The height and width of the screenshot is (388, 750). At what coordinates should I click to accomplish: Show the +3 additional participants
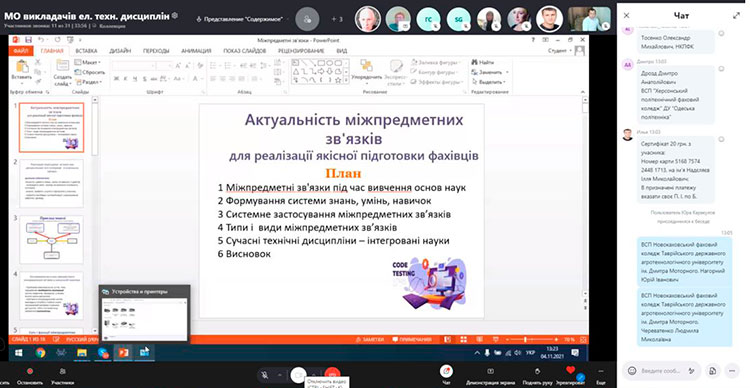(x=337, y=19)
